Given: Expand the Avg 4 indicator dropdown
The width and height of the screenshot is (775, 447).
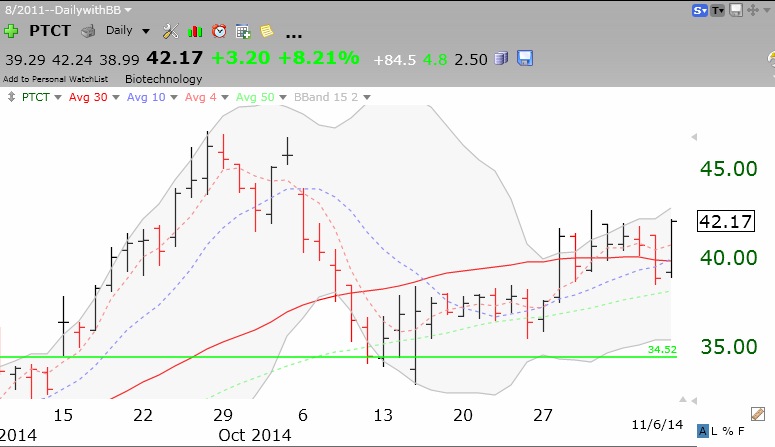Looking at the screenshot, I should [x=225, y=97].
